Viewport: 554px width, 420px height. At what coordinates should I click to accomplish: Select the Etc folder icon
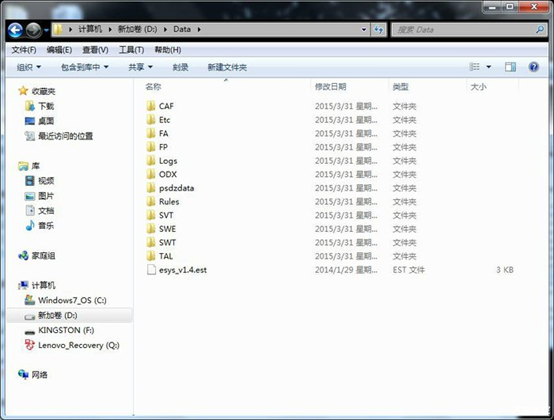point(151,120)
